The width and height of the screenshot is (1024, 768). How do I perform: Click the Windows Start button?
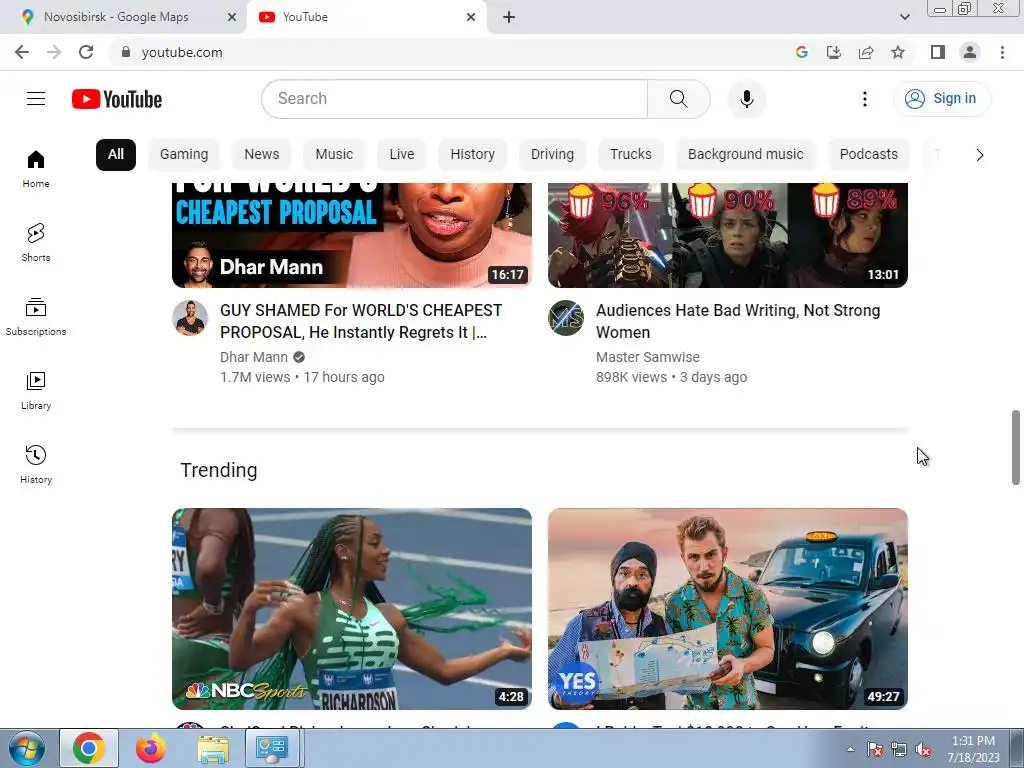click(x=27, y=748)
